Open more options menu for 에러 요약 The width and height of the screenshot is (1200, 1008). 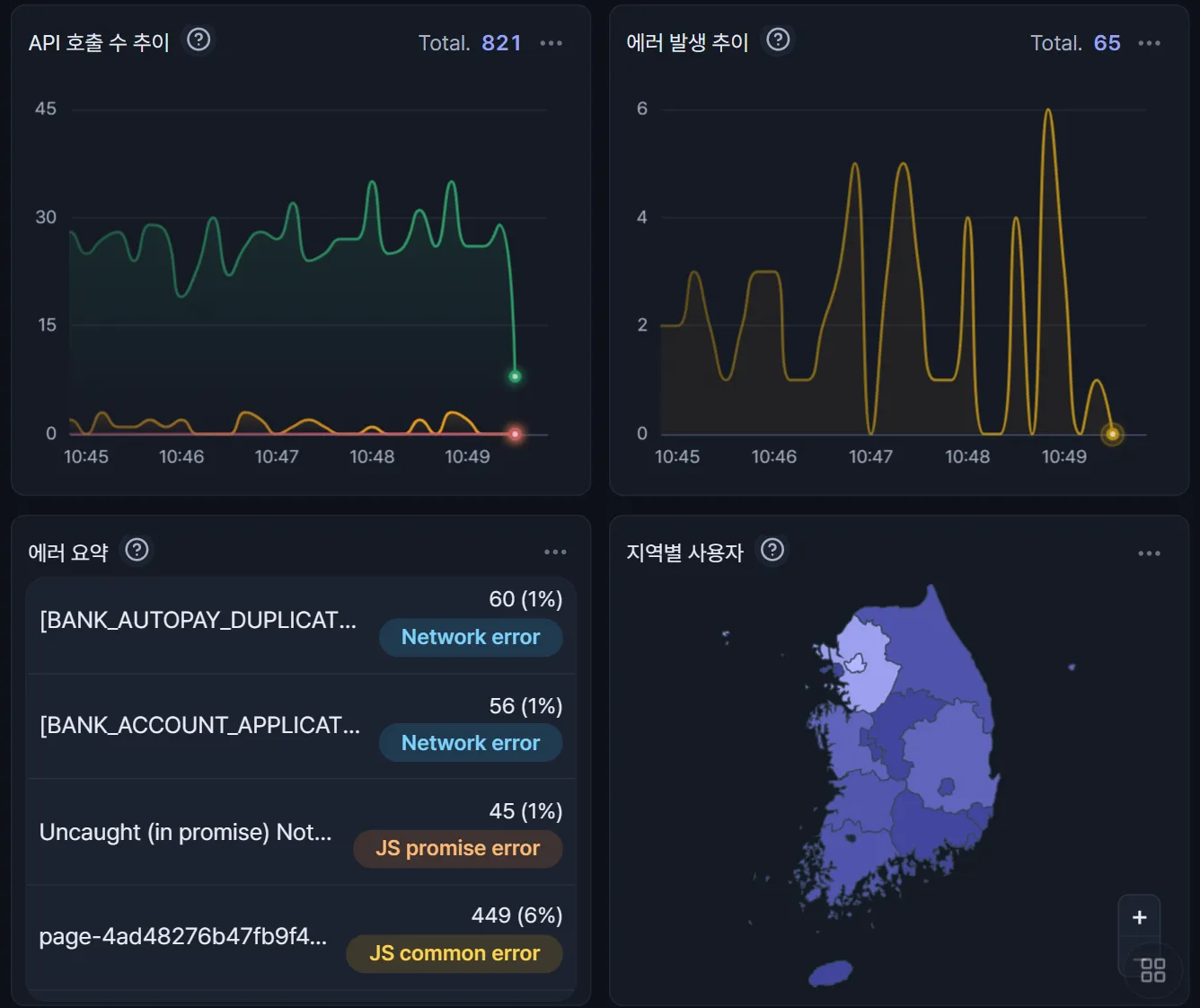pos(555,552)
